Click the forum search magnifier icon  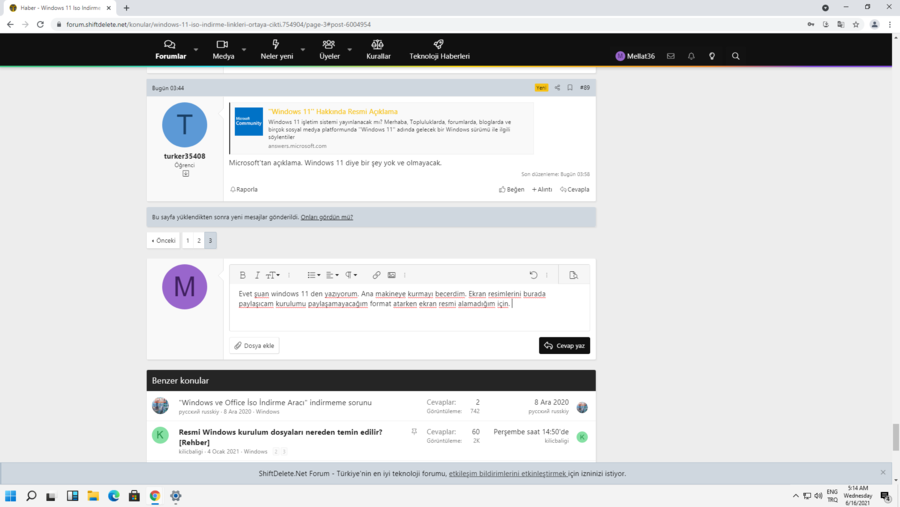[736, 56]
